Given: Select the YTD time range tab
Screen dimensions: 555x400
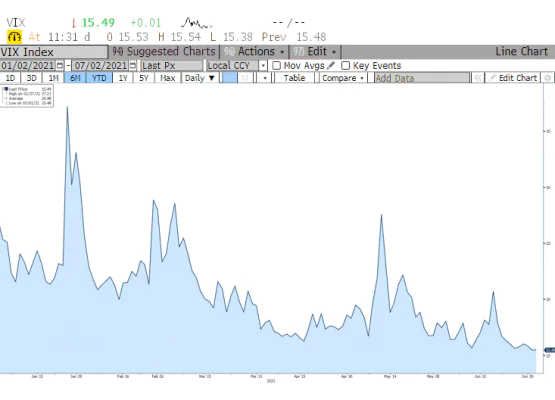Looking at the screenshot, I should (99, 78).
